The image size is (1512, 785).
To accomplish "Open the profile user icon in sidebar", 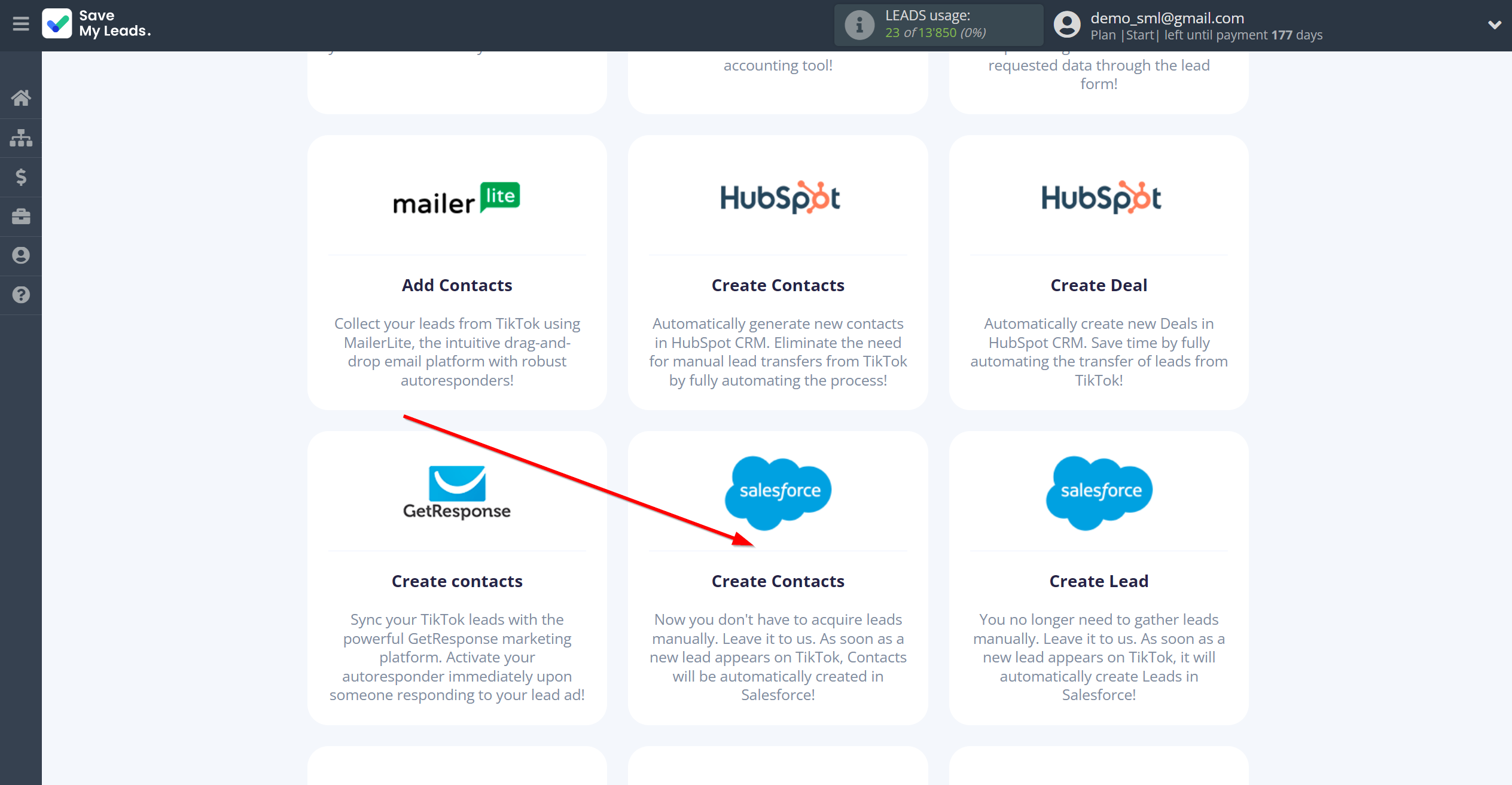I will pyautogui.click(x=21, y=255).
